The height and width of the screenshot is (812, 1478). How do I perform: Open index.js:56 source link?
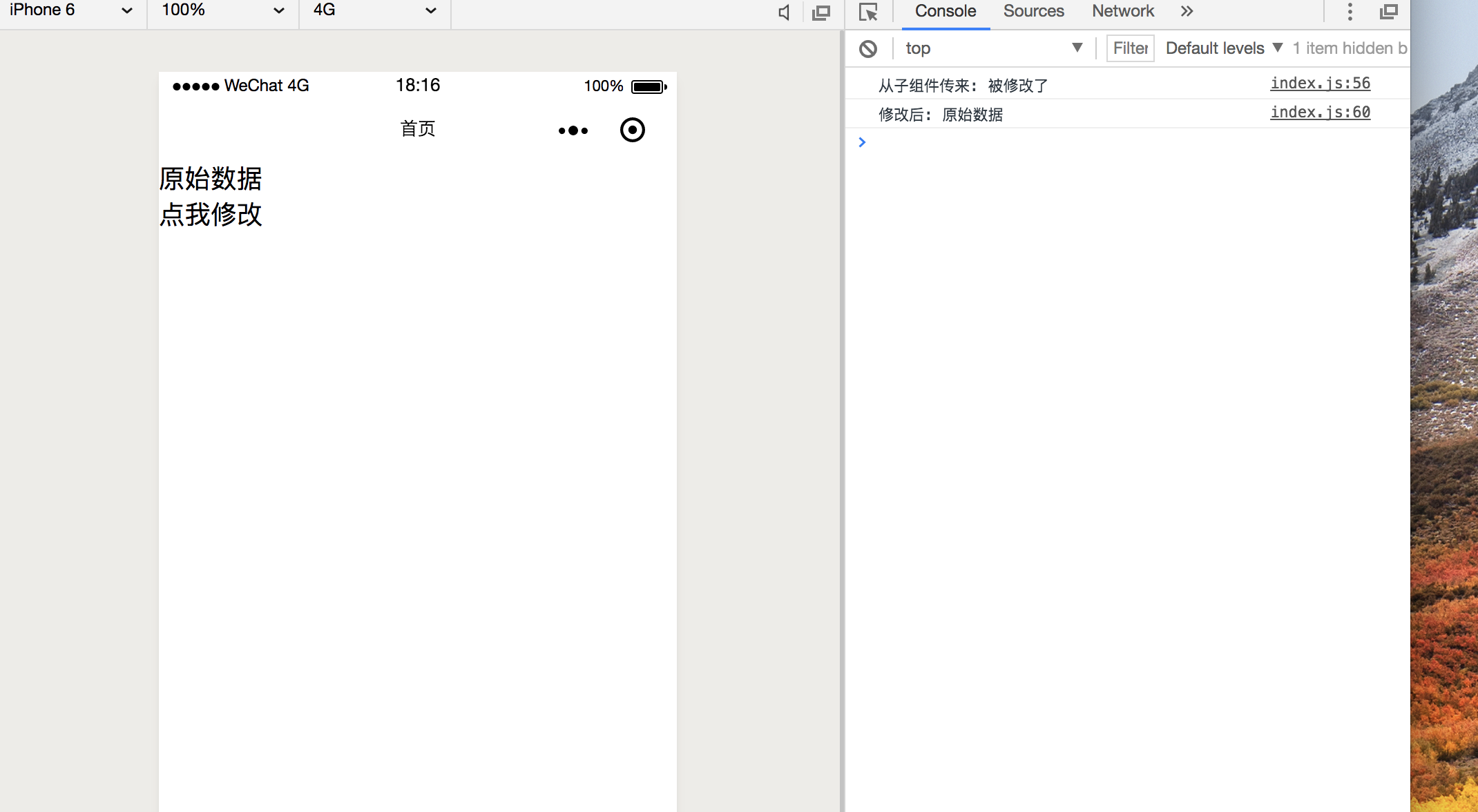click(1320, 83)
